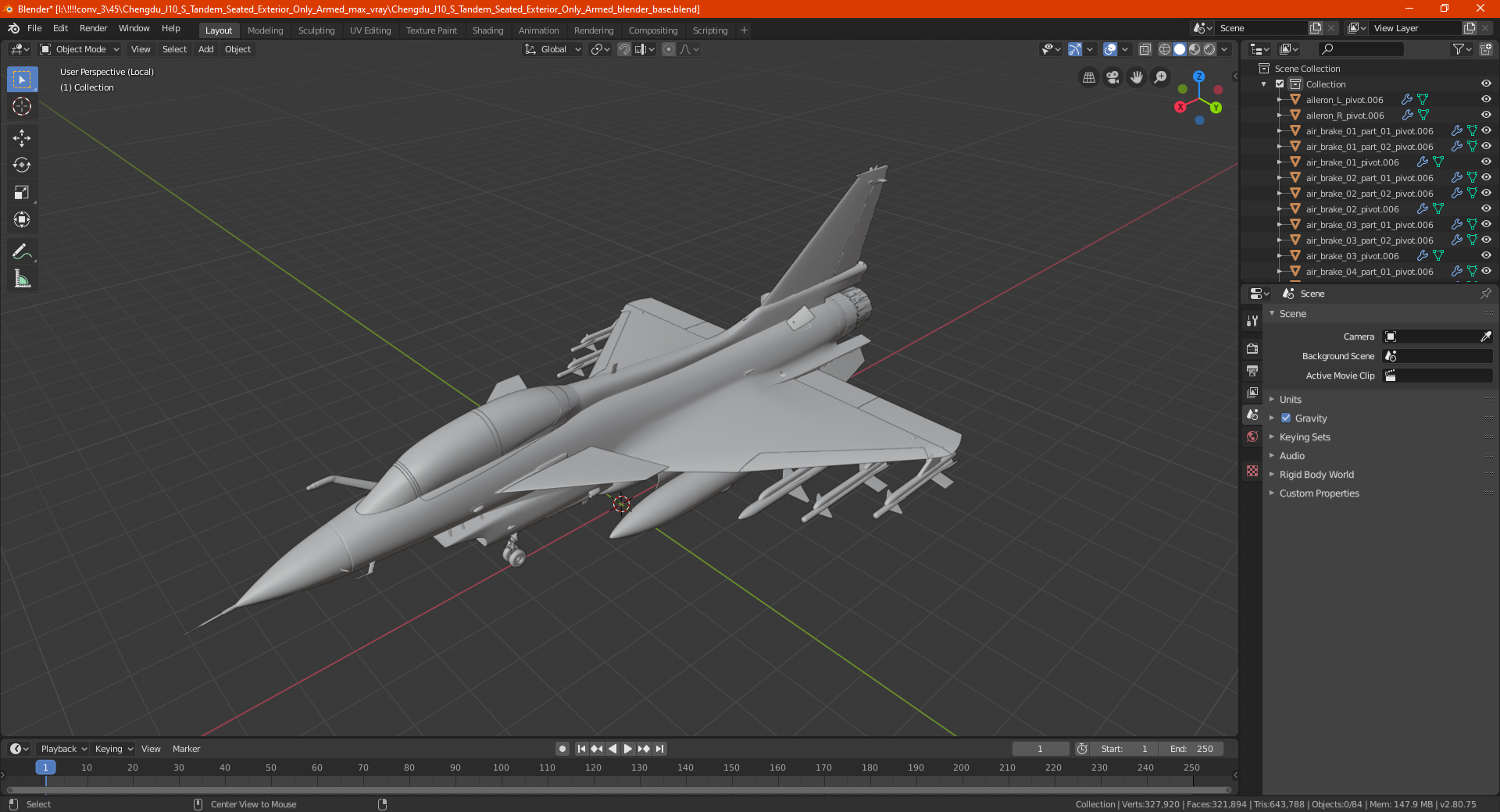Image resolution: width=1500 pixels, height=812 pixels.
Task: Switch to camera view icon
Action: [1112, 77]
